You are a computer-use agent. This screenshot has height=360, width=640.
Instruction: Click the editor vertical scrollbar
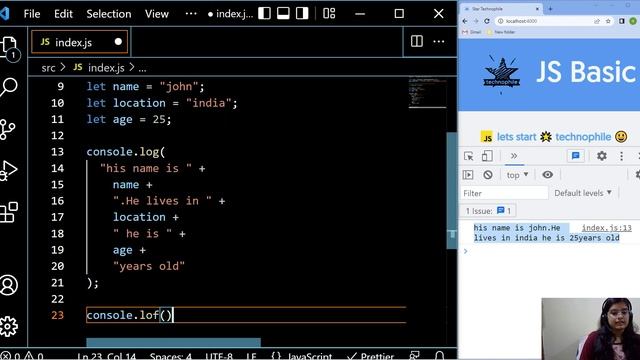tap(452, 190)
